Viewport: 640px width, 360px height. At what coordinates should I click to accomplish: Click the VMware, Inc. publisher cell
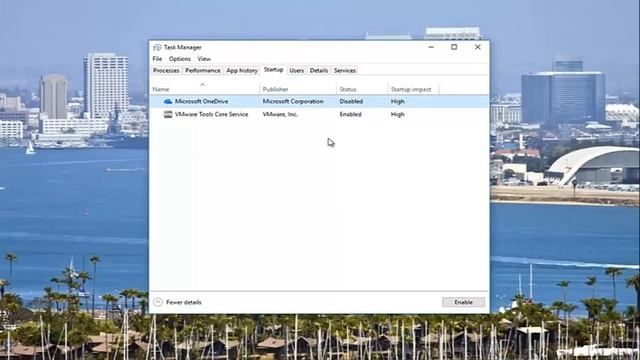(x=280, y=114)
